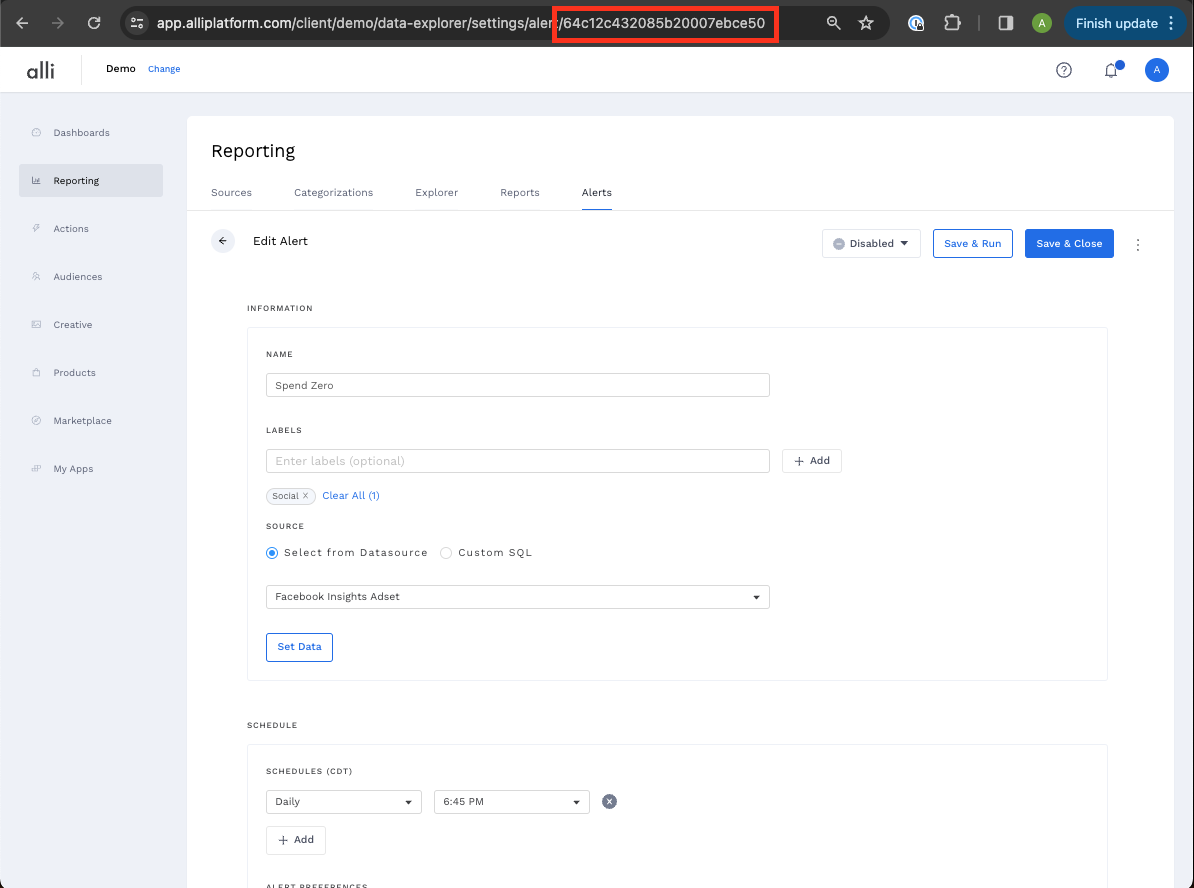Go back using browser back arrow

click(x=22, y=24)
